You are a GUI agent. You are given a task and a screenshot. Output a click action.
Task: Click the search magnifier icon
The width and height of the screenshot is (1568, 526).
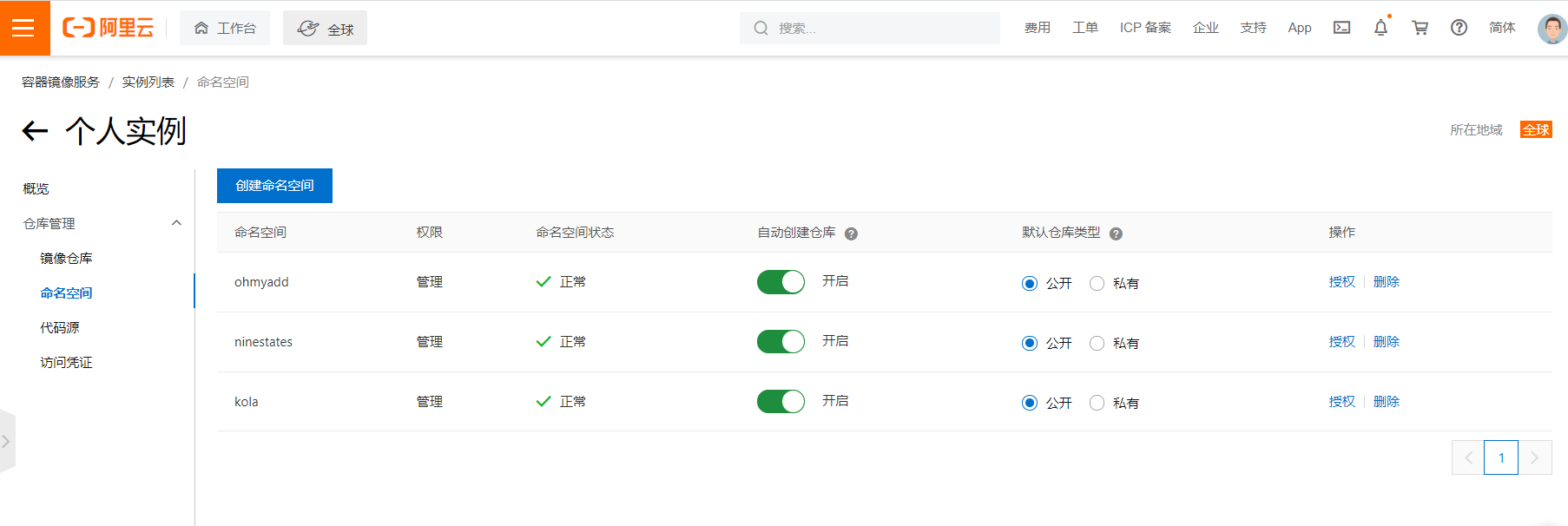tap(761, 28)
